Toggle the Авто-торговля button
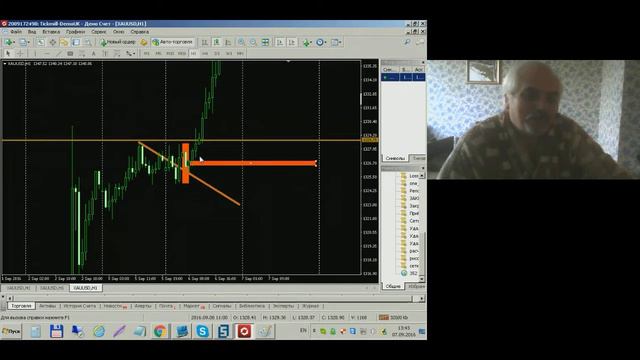This screenshot has height=360, width=640. (x=173, y=42)
